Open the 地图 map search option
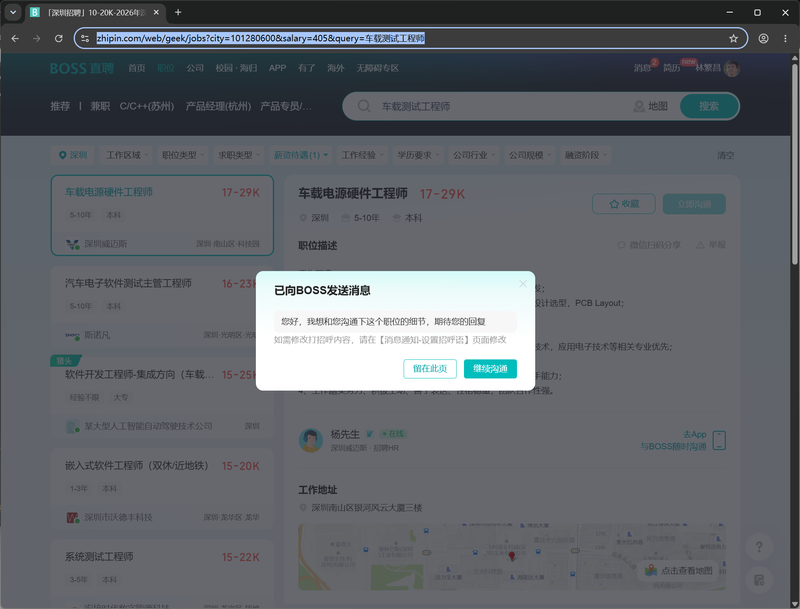The image size is (800, 609). 651,106
